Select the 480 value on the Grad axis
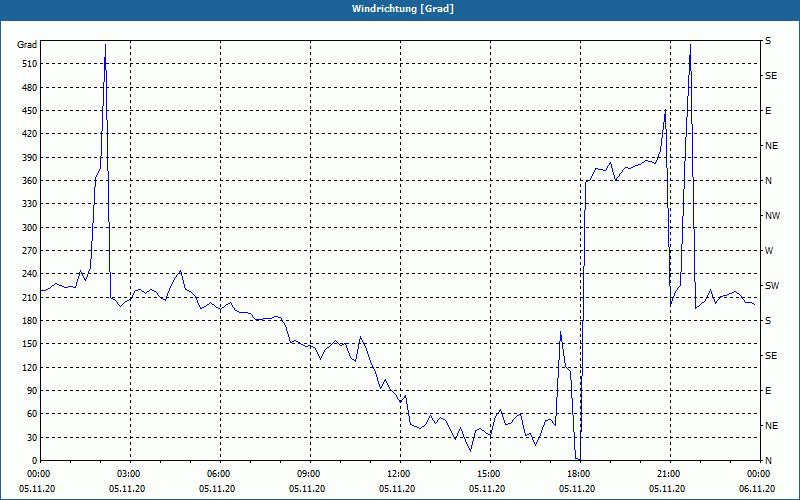 pos(30,87)
